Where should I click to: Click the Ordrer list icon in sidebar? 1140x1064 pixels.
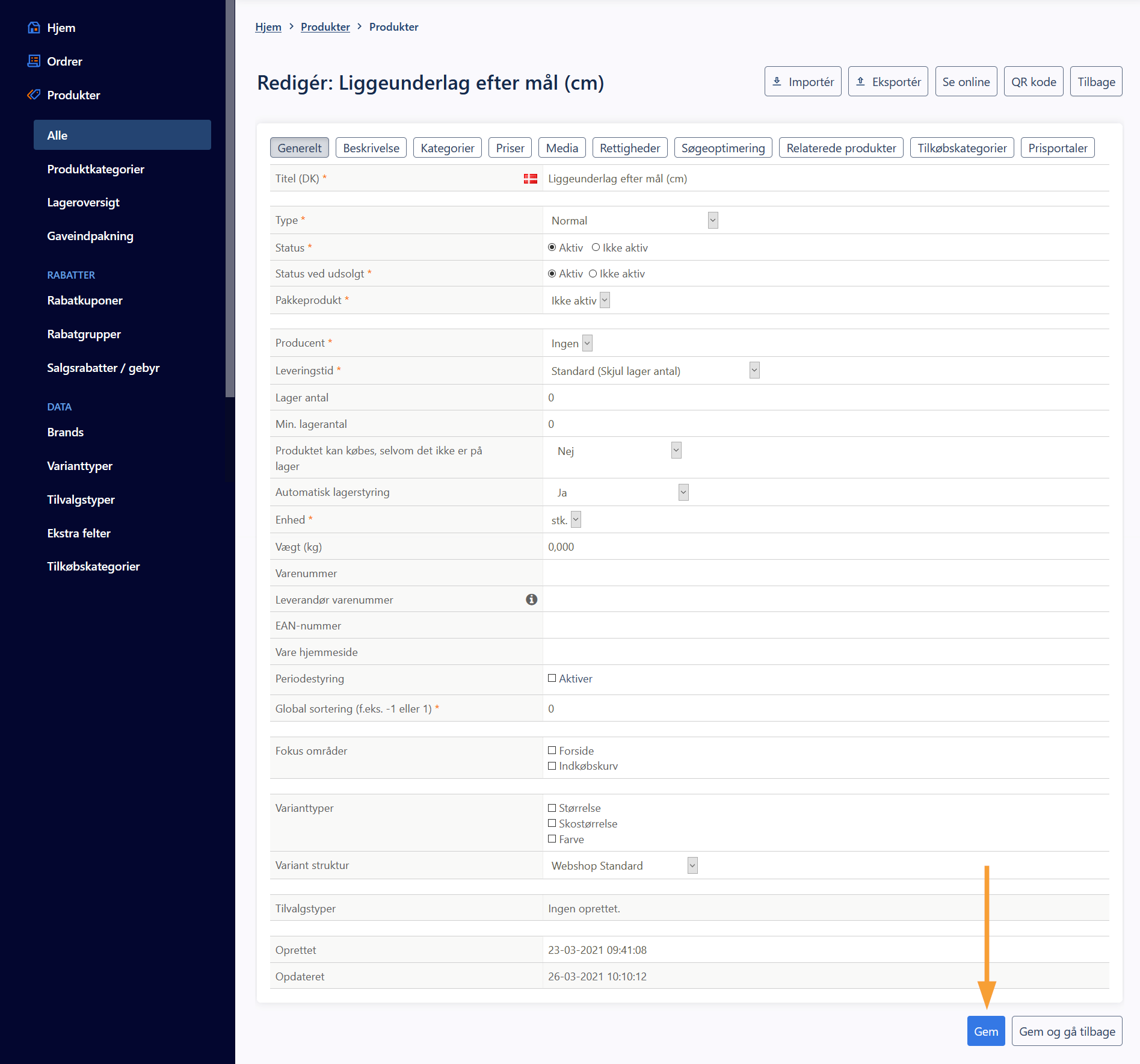[34, 61]
